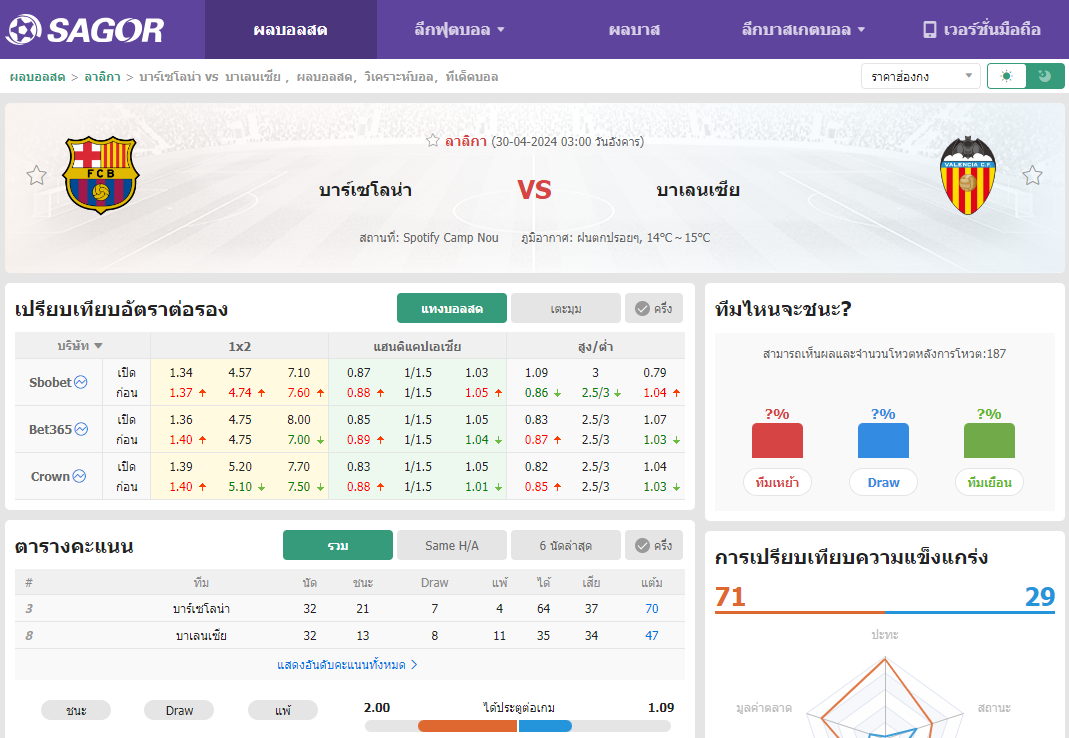Image resolution: width=1069 pixels, height=738 pixels.
Task: Click Bet365 opening away odds 8.00
Action: [x=299, y=419]
